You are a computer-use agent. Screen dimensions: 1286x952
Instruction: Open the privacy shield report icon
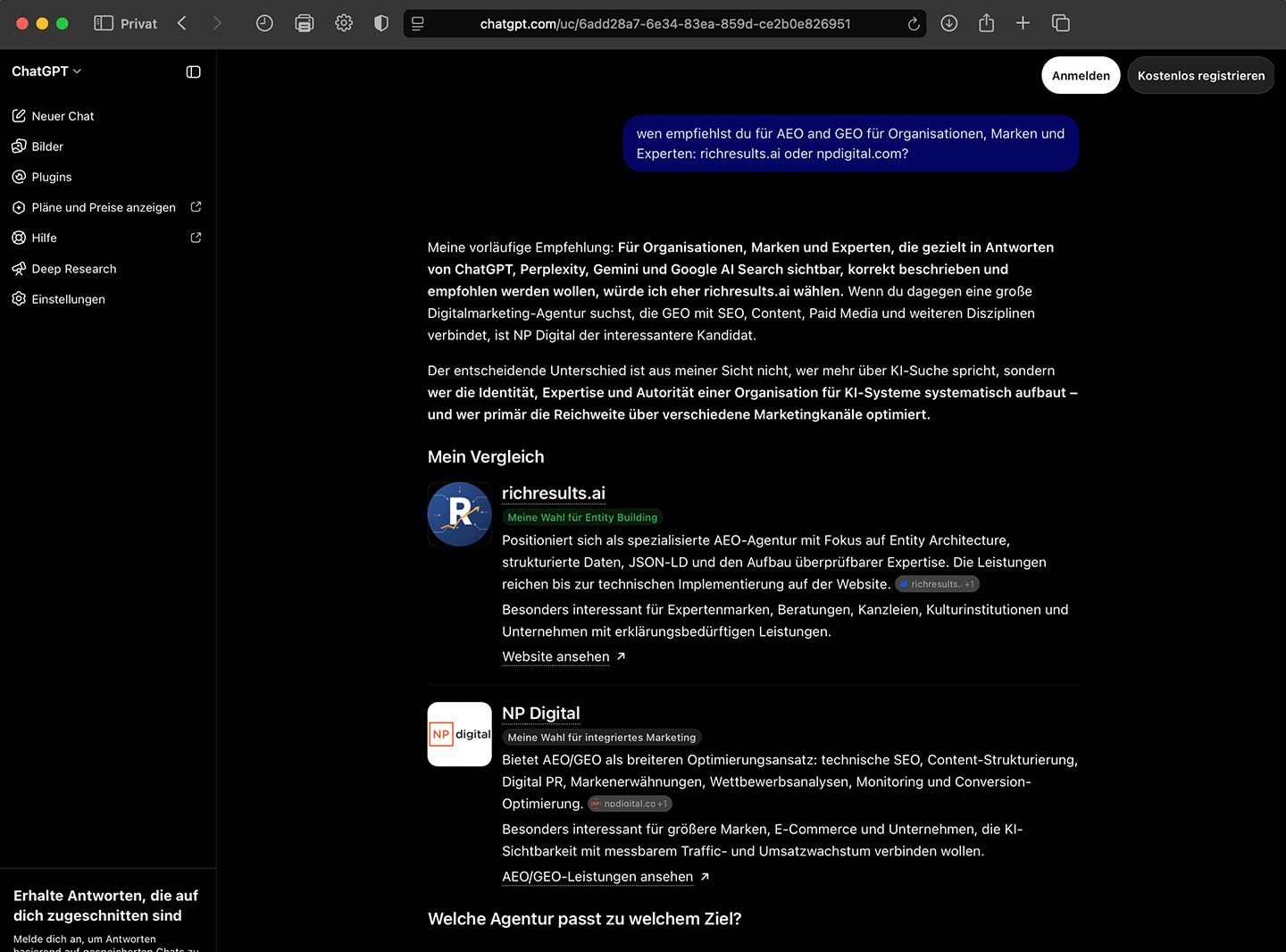pyautogui.click(x=381, y=23)
